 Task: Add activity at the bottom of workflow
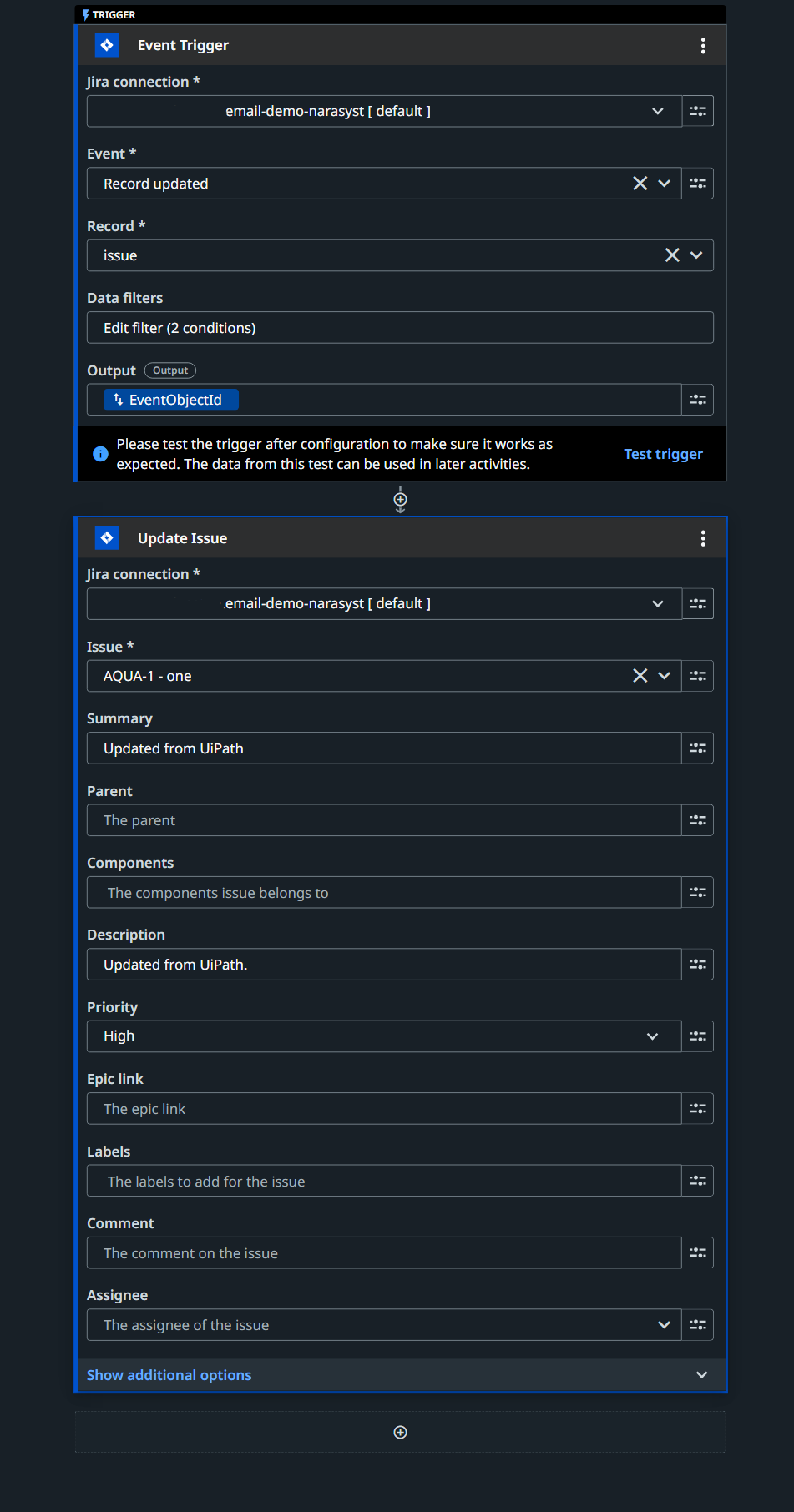pyautogui.click(x=401, y=1432)
